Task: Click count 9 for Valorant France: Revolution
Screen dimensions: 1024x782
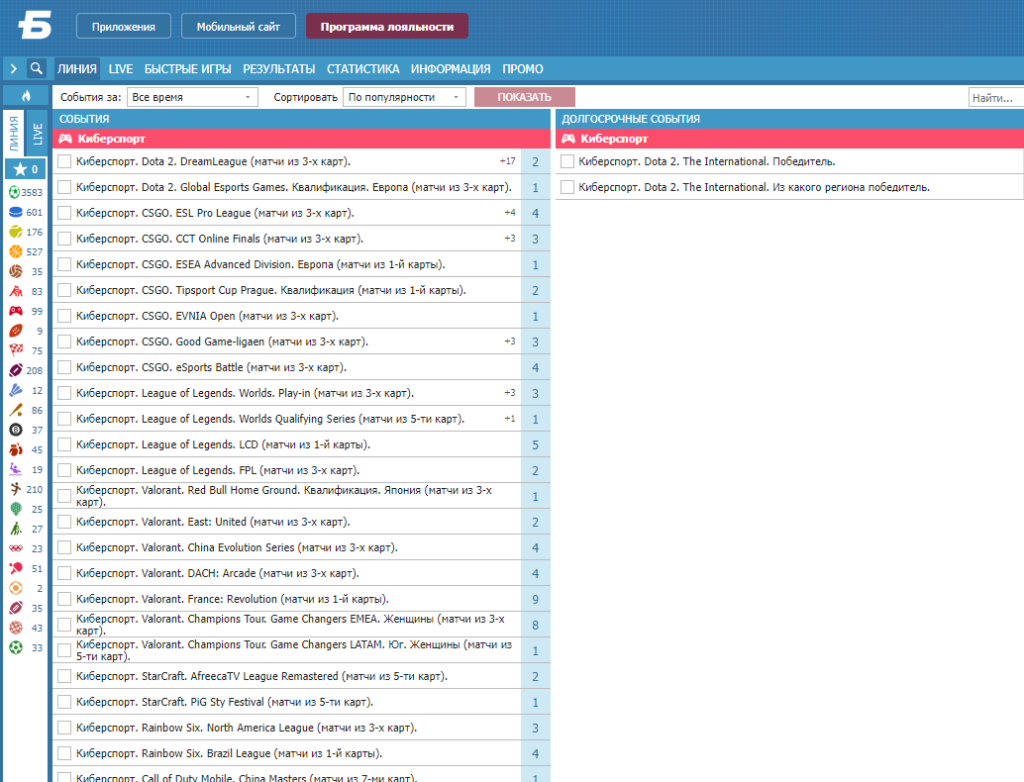Action: tap(536, 599)
